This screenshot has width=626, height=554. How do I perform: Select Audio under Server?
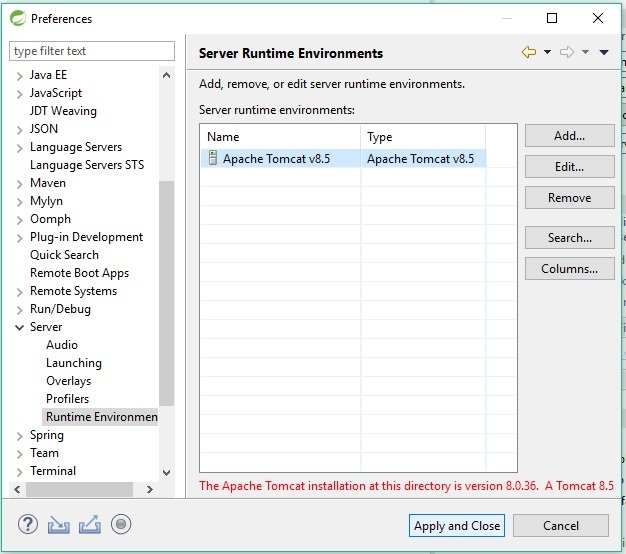click(x=62, y=344)
